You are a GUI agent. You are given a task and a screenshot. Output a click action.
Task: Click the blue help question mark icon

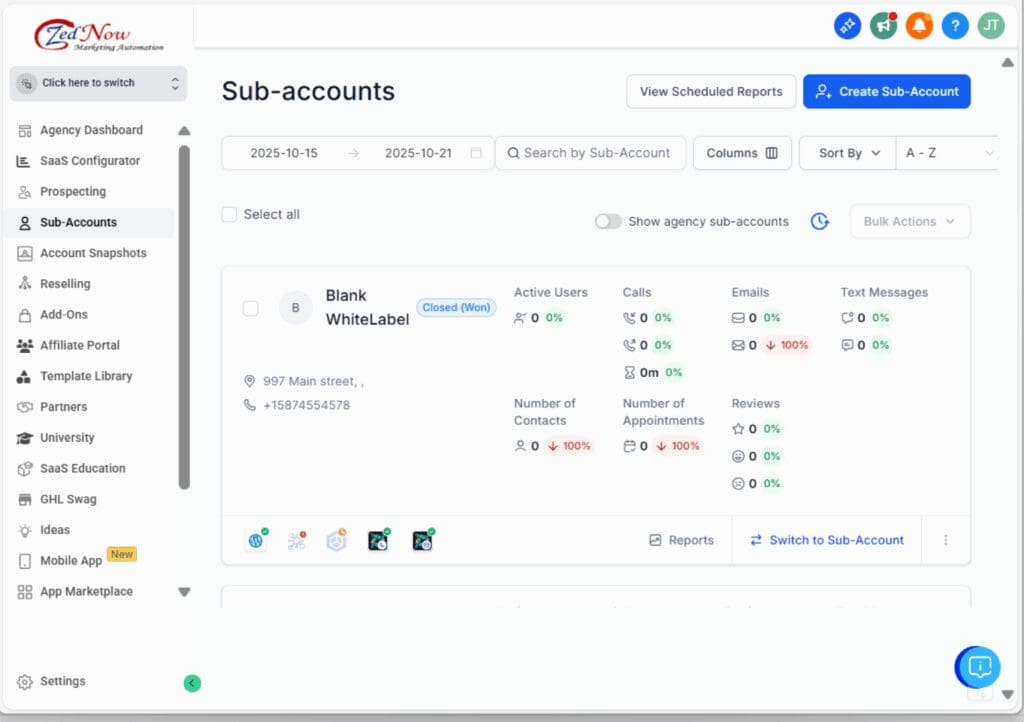point(955,26)
